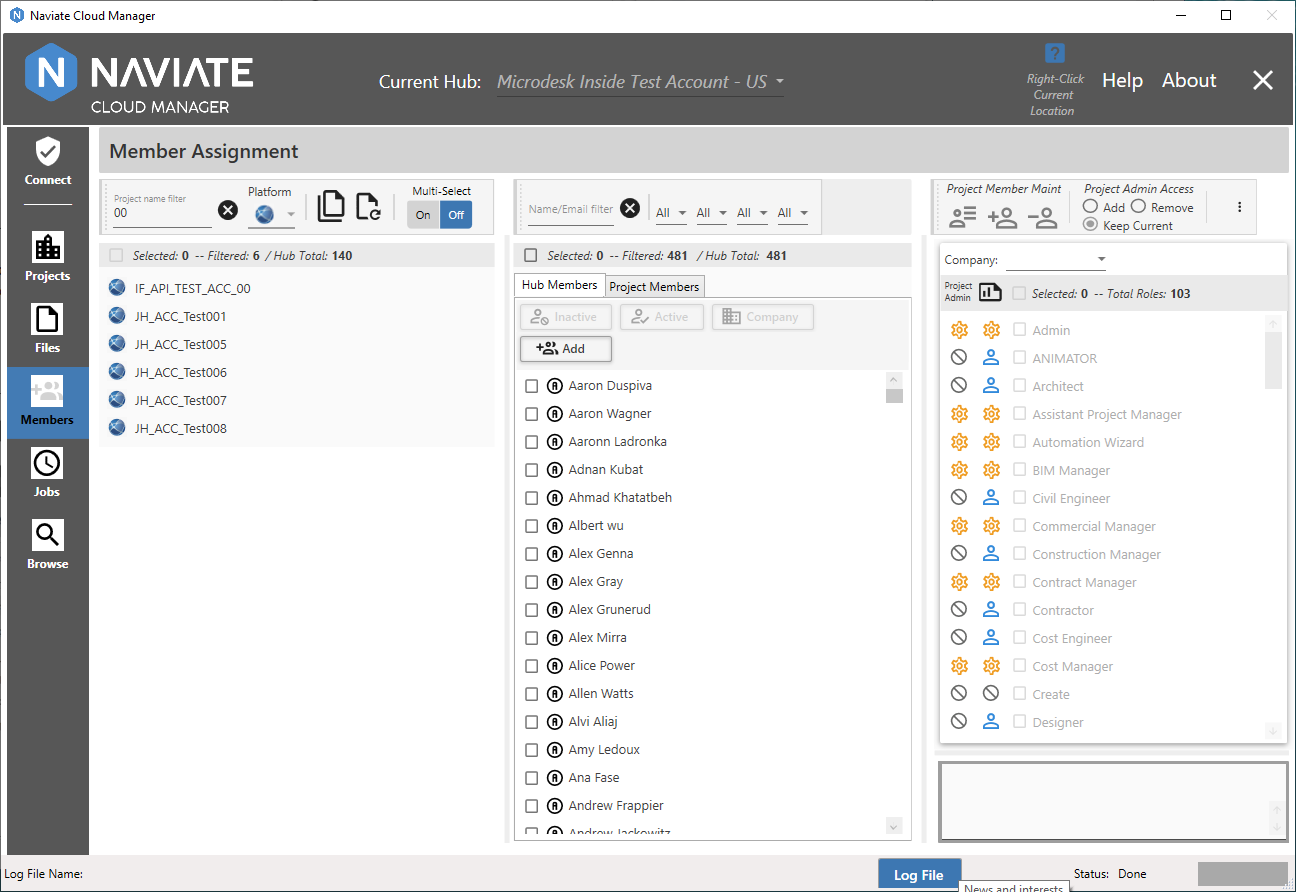This screenshot has width=1296, height=892.
Task: Switch to the Project Members tab
Action: [x=654, y=287]
